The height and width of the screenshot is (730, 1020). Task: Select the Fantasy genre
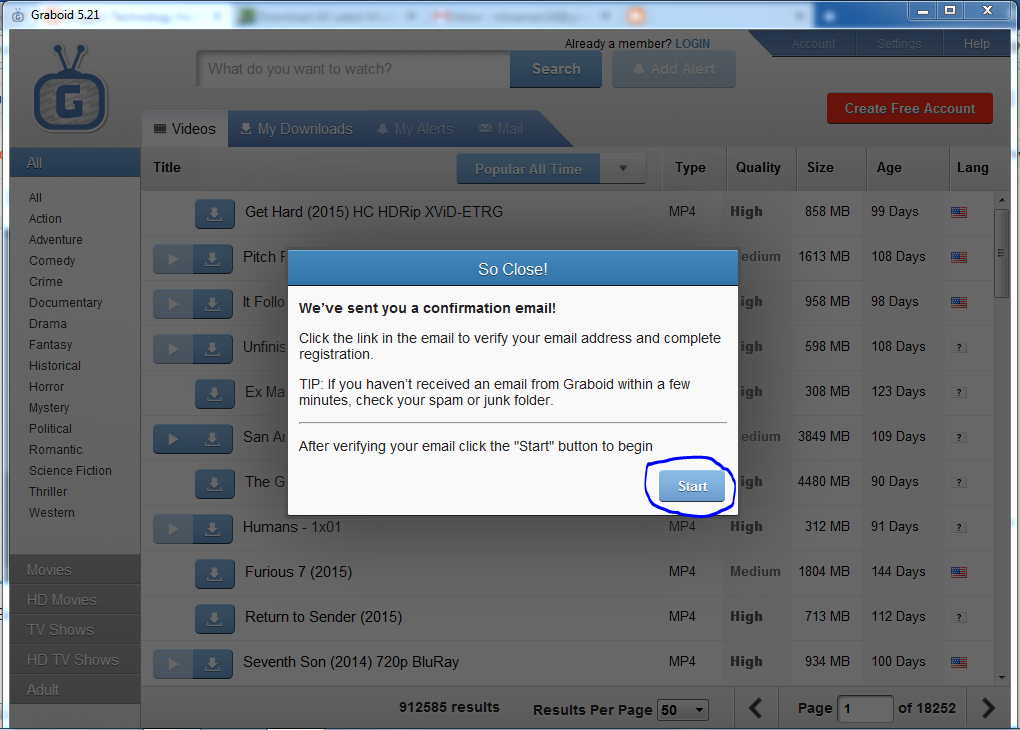tap(50, 345)
